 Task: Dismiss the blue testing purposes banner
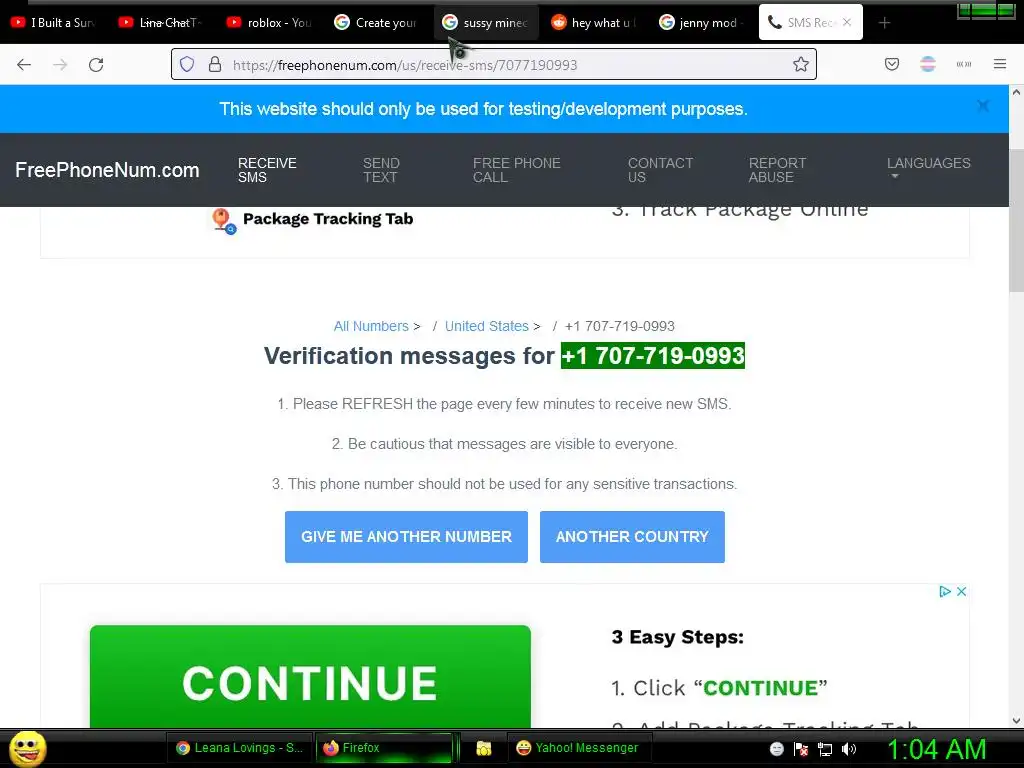coord(983,106)
